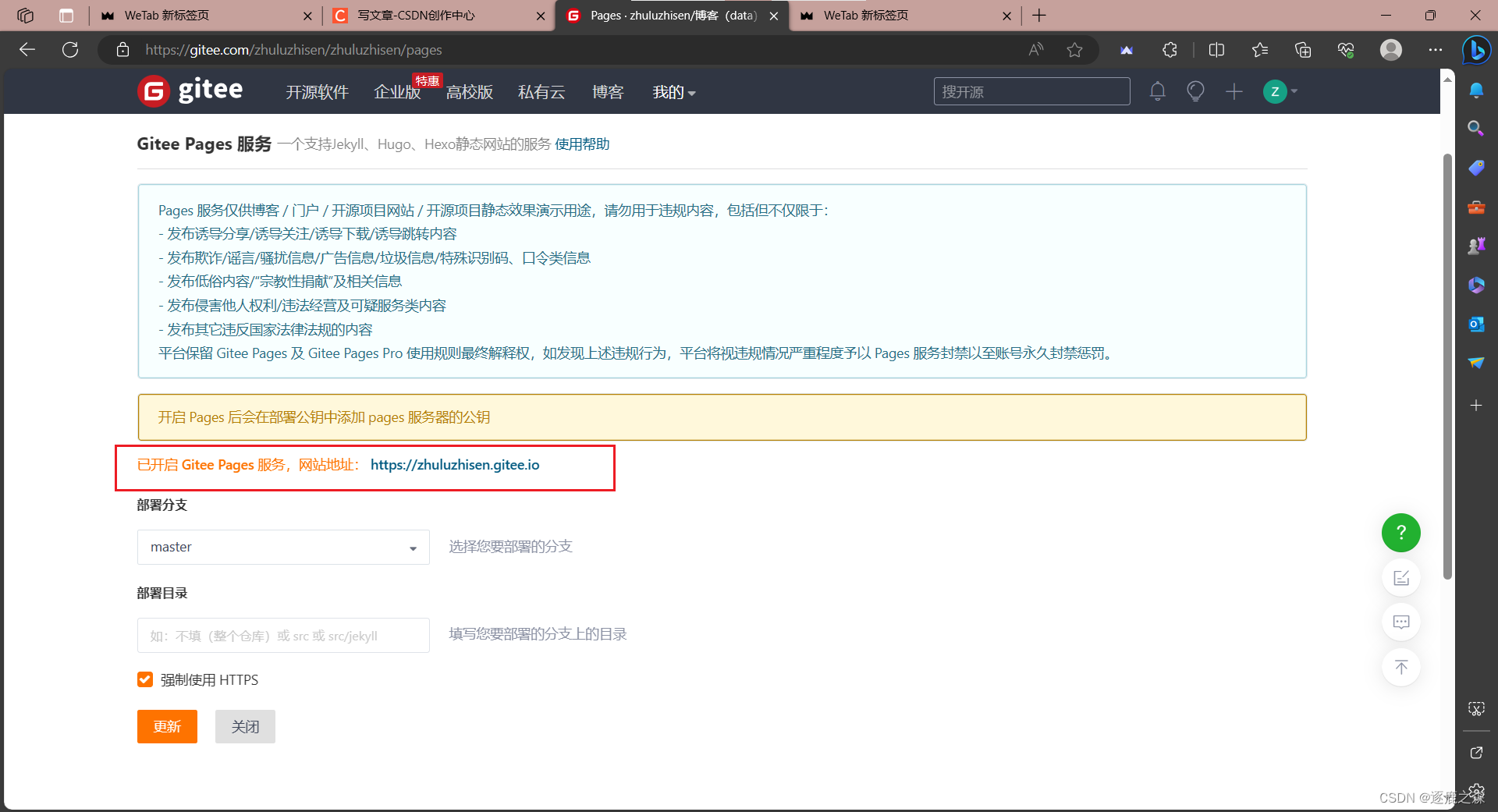1498x812 pixels.
Task: Add this page to favorites star
Action: (x=1074, y=50)
